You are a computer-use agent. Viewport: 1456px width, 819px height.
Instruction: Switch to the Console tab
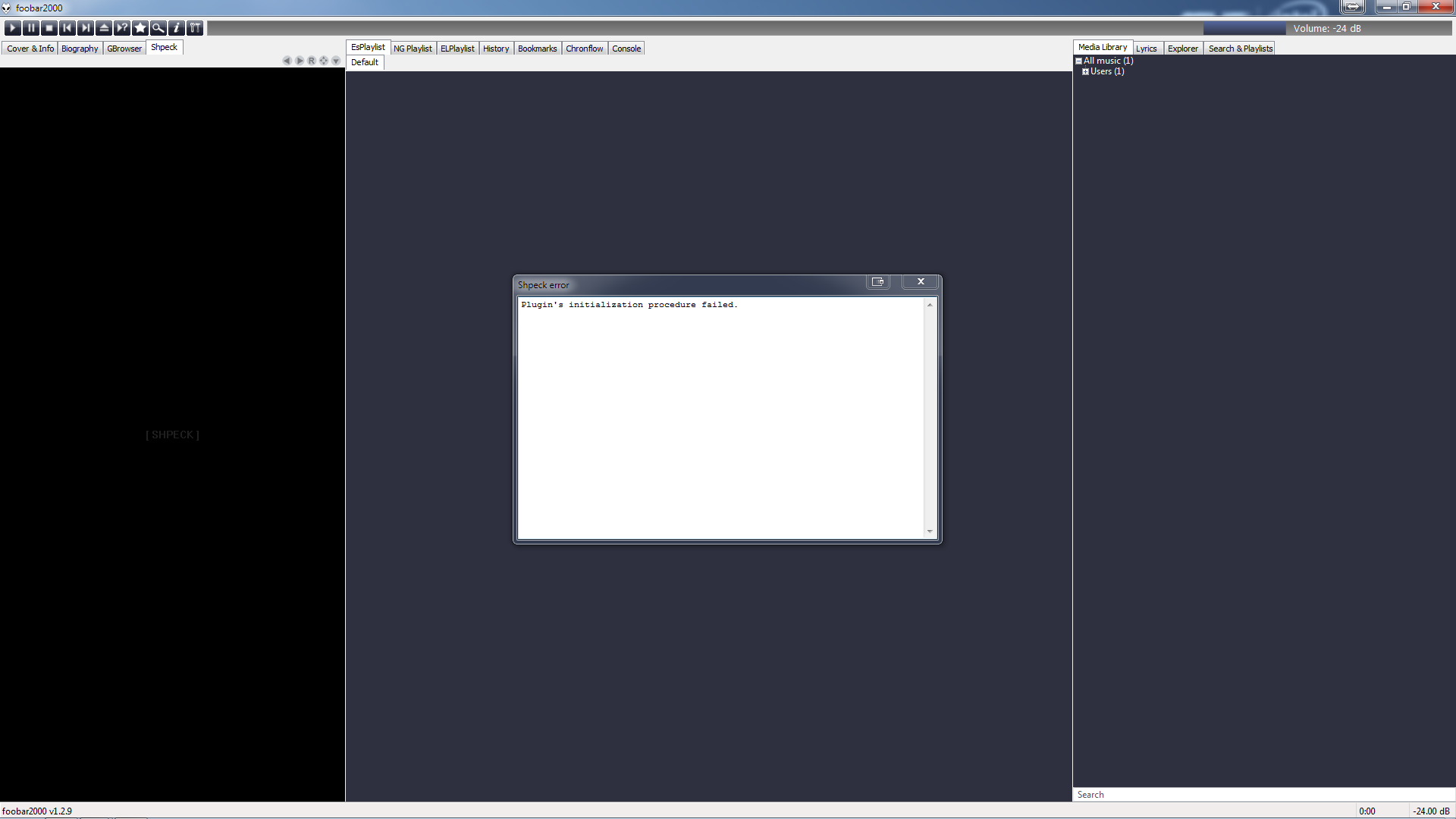tap(626, 49)
